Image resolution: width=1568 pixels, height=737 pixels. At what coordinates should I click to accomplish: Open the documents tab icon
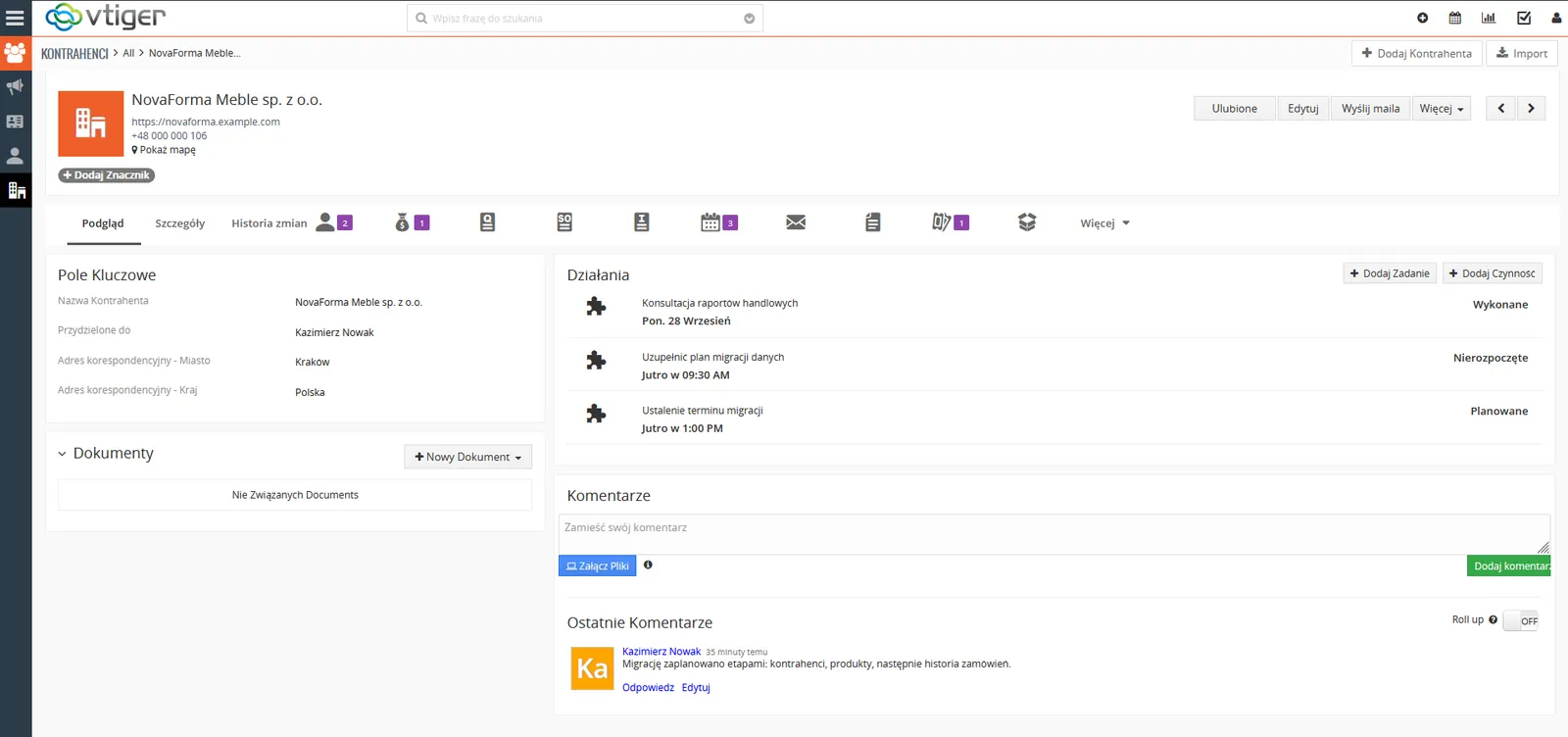point(873,222)
